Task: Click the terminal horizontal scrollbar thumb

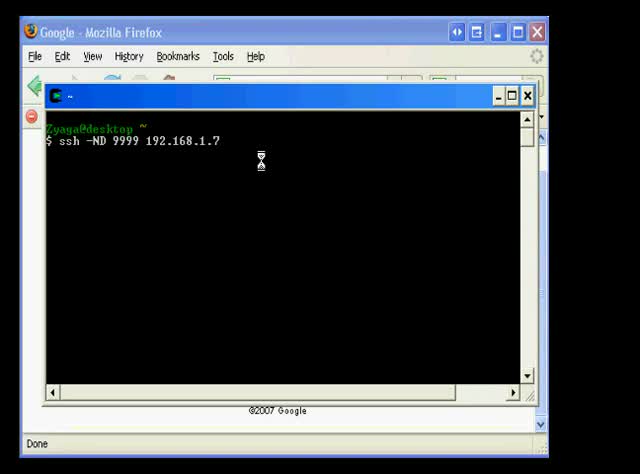Action: (x=258, y=393)
